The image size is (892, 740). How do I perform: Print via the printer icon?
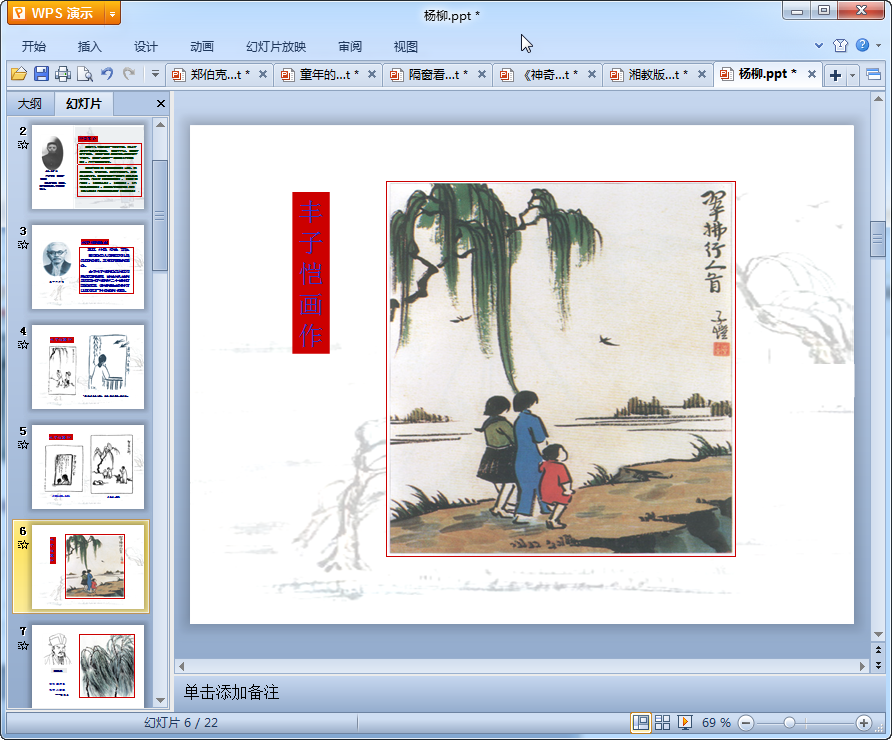[63, 74]
